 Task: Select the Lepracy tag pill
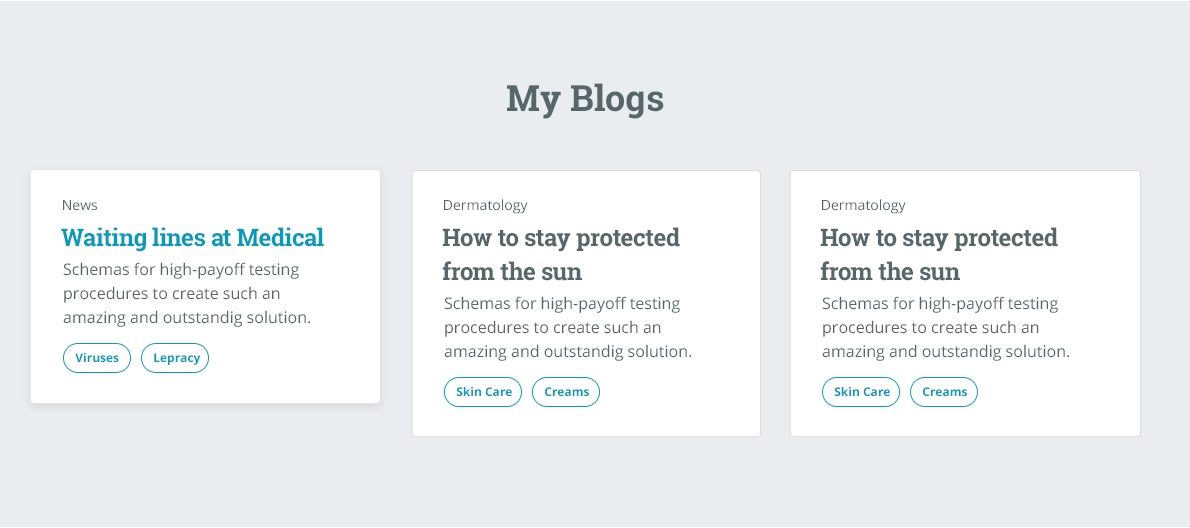(175, 358)
